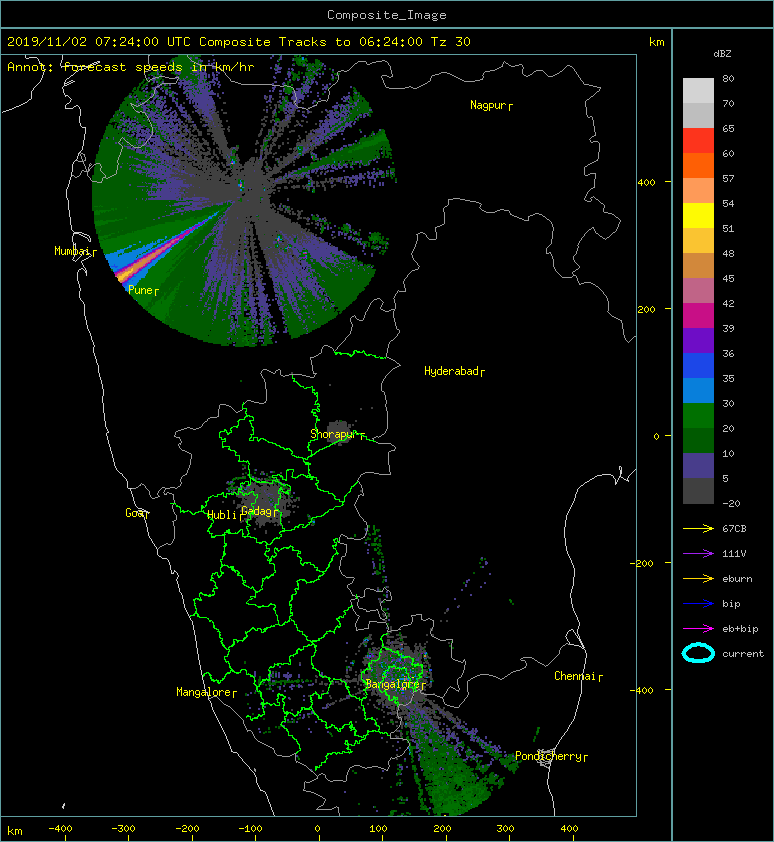
Task: Click the 2019/11/02 07:24:00 UTC timestamp
Action: pyautogui.click(x=98, y=42)
